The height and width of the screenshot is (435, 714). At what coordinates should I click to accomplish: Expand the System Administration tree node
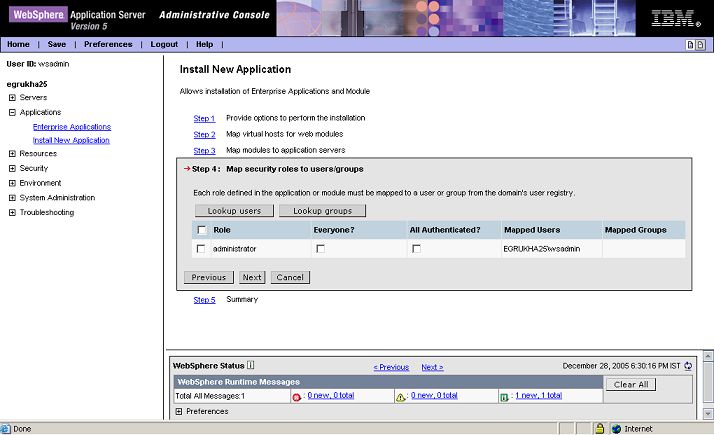tap(12, 198)
